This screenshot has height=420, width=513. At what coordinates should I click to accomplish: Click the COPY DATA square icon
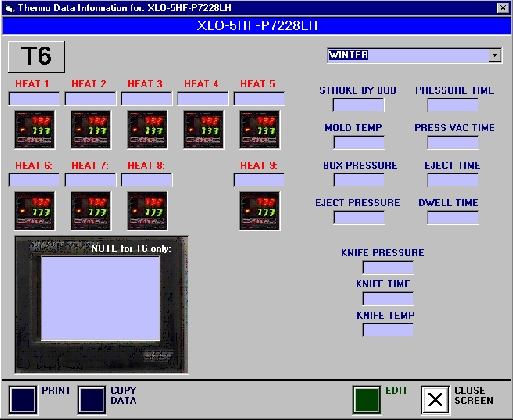click(92, 400)
